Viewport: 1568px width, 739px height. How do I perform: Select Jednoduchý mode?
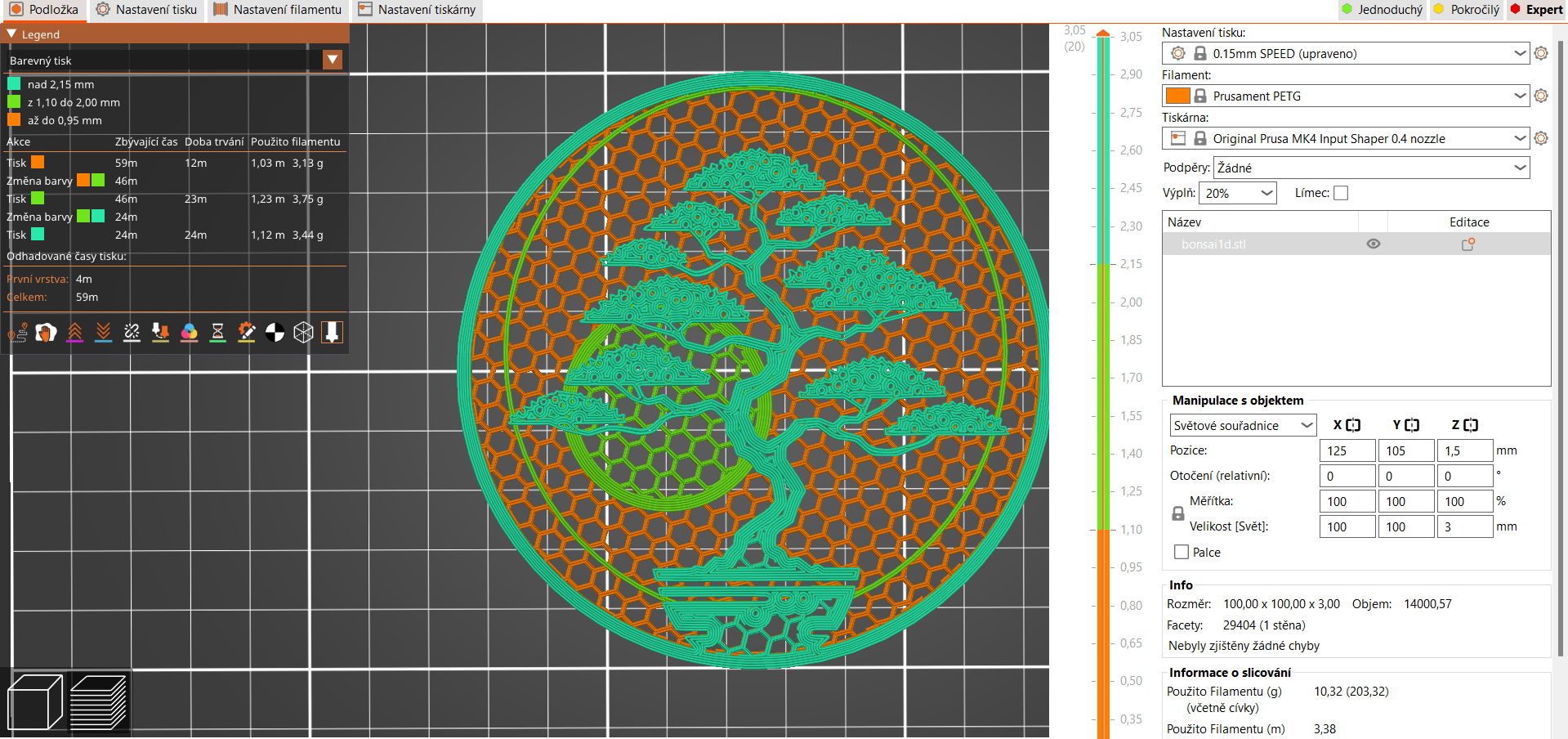point(1383,10)
